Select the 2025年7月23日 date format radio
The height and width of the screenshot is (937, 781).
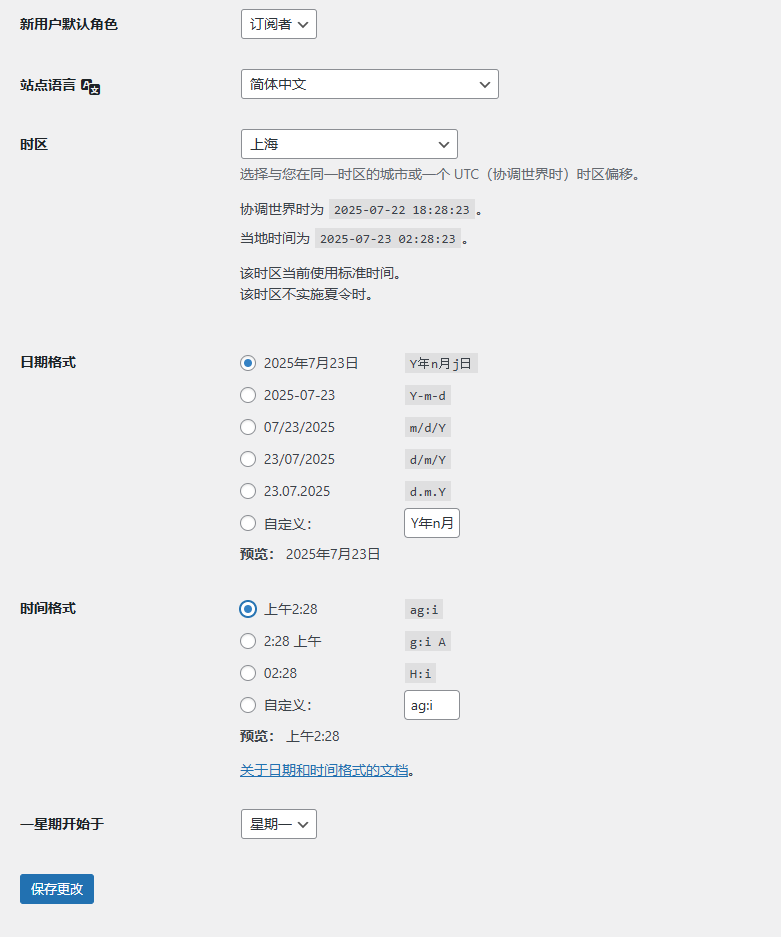pos(248,363)
